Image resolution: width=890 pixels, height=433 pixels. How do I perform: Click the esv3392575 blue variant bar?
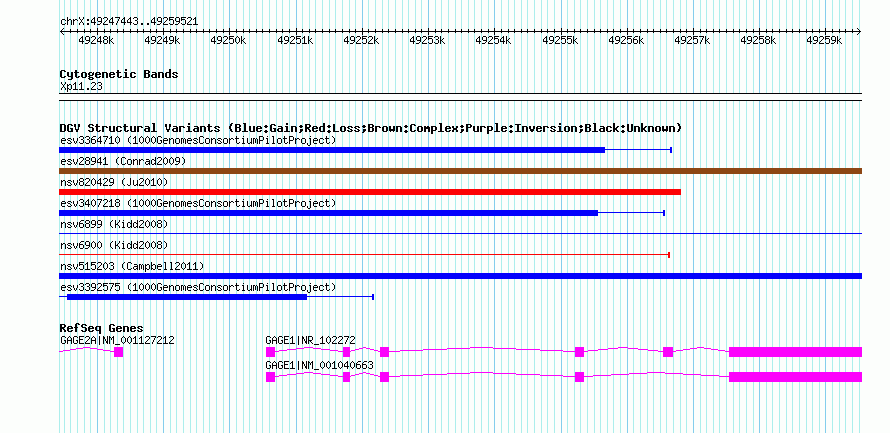[187, 297]
